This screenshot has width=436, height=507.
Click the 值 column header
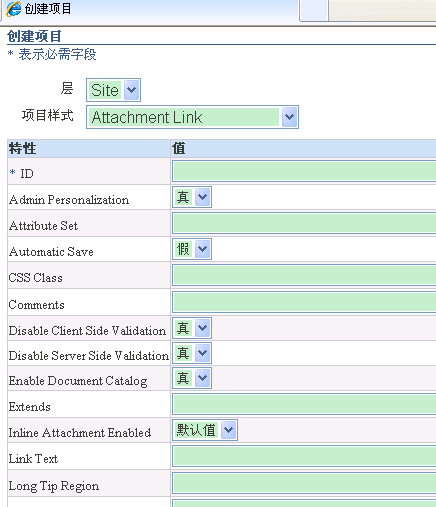(x=304, y=149)
